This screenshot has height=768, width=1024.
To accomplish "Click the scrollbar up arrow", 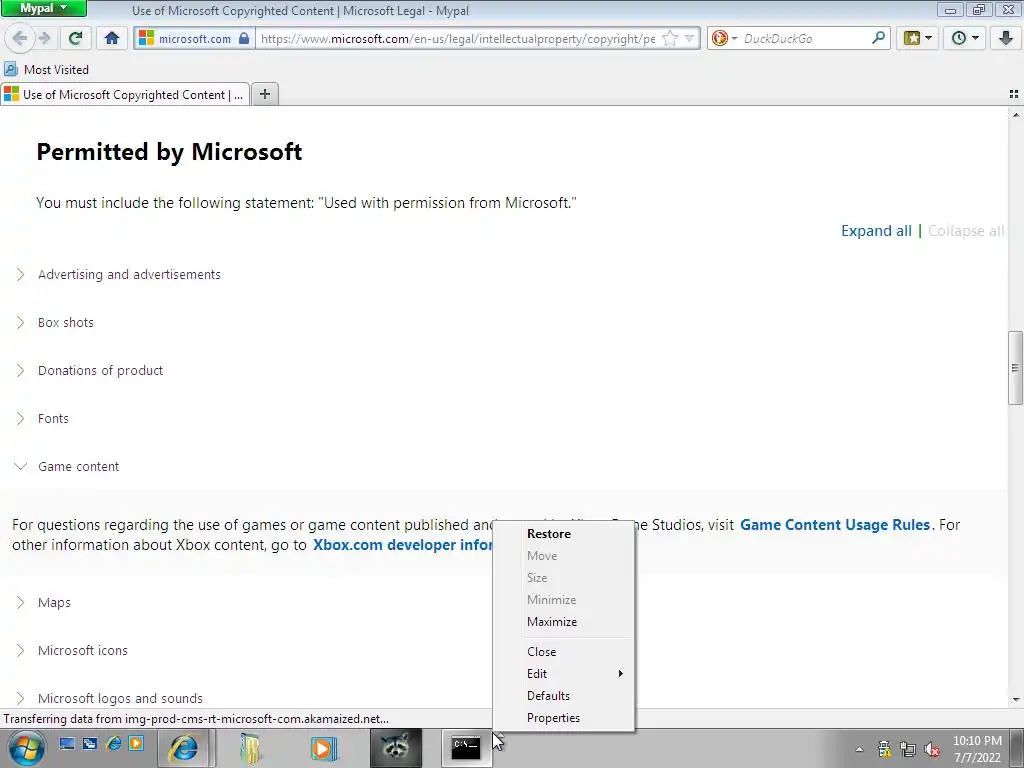I will (x=1016, y=115).
